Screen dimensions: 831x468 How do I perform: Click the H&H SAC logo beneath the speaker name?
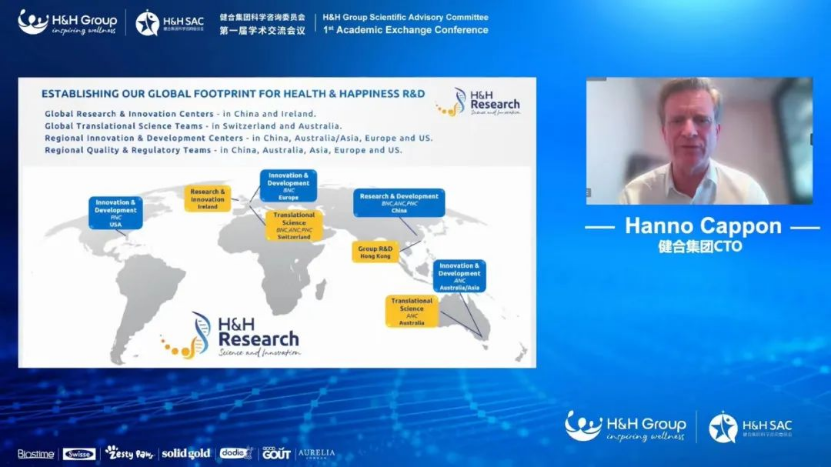click(x=750, y=427)
